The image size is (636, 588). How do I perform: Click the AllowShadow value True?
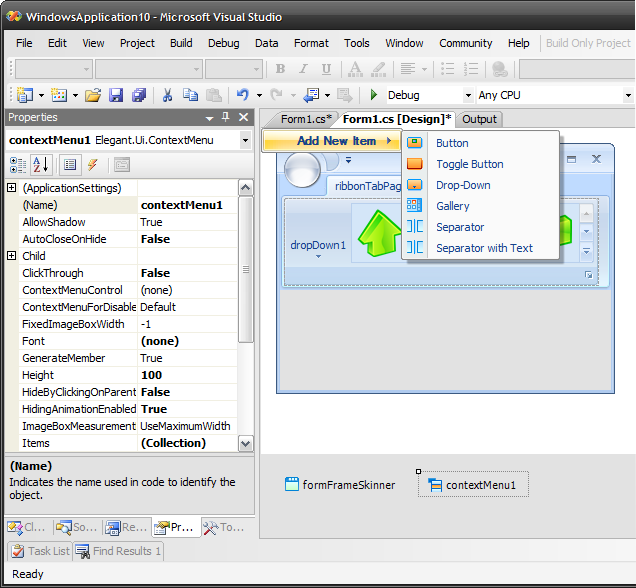coord(187,222)
